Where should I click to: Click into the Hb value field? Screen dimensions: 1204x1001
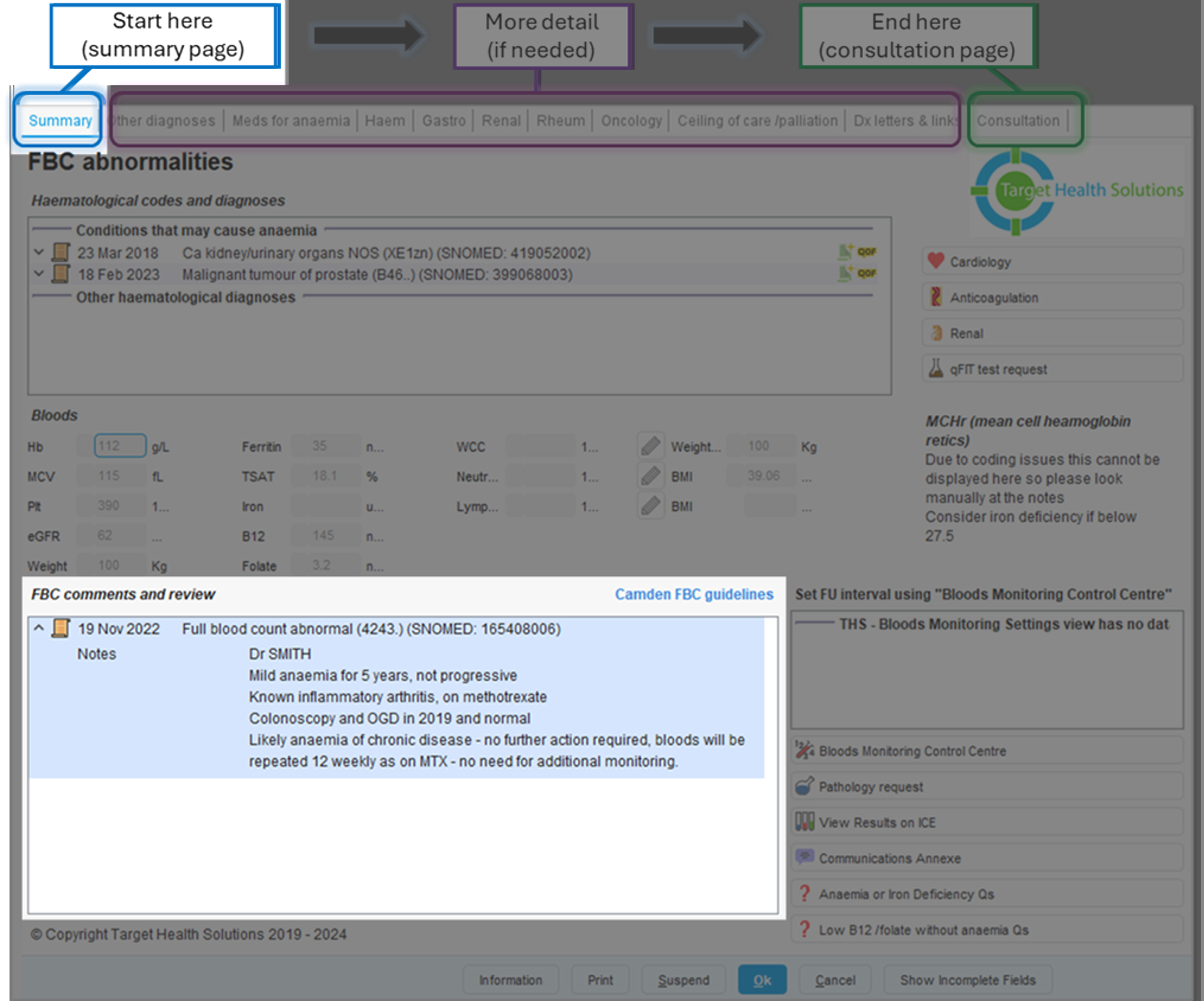point(120,446)
